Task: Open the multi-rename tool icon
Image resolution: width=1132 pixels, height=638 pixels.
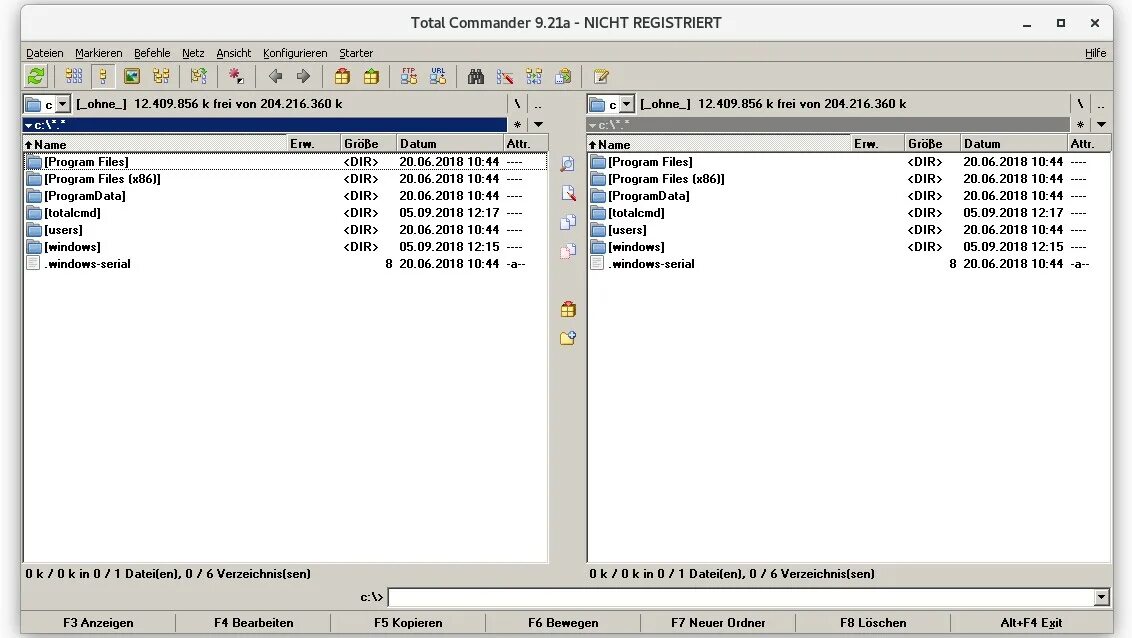Action: [x=505, y=76]
